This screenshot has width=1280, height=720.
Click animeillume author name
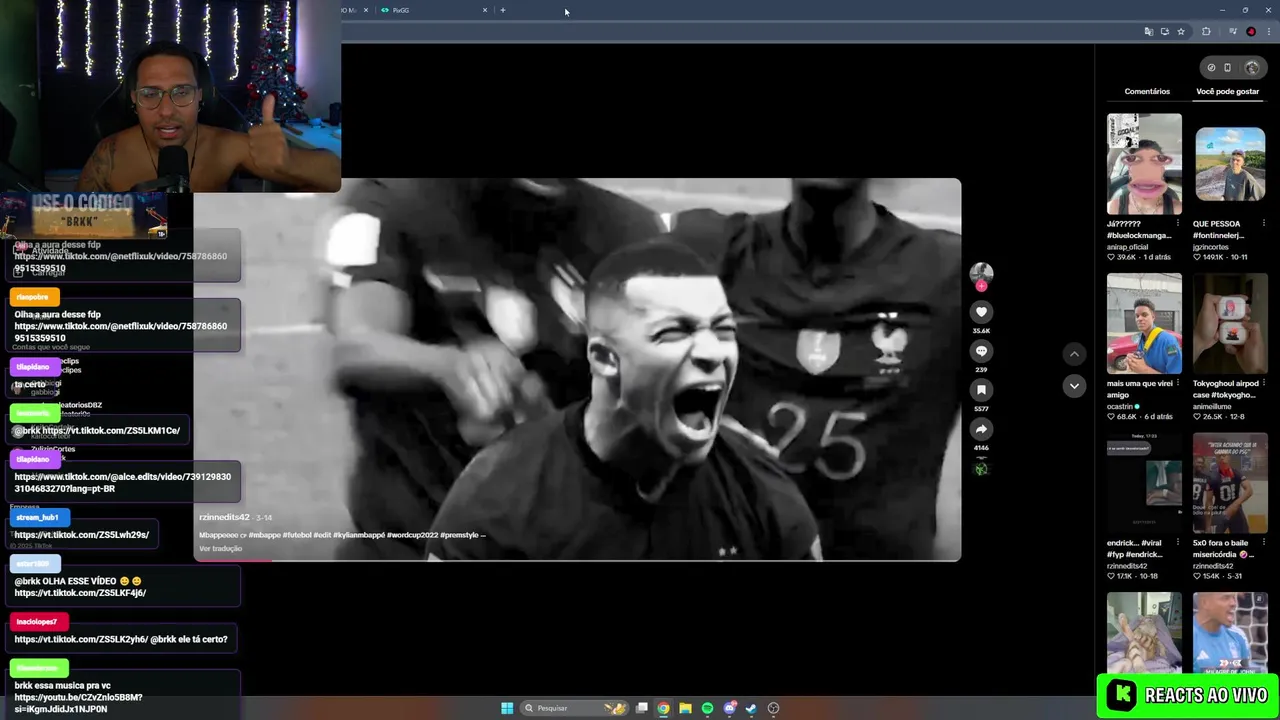[1212, 406]
